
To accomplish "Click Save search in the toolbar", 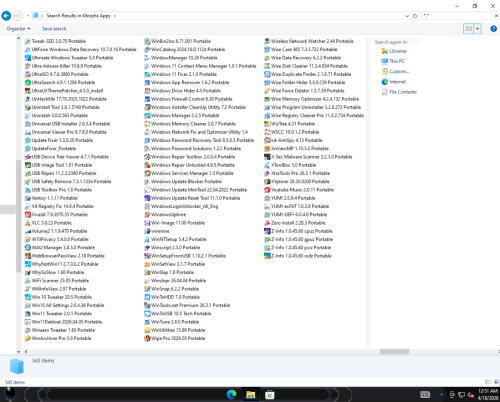I will coord(54,29).
